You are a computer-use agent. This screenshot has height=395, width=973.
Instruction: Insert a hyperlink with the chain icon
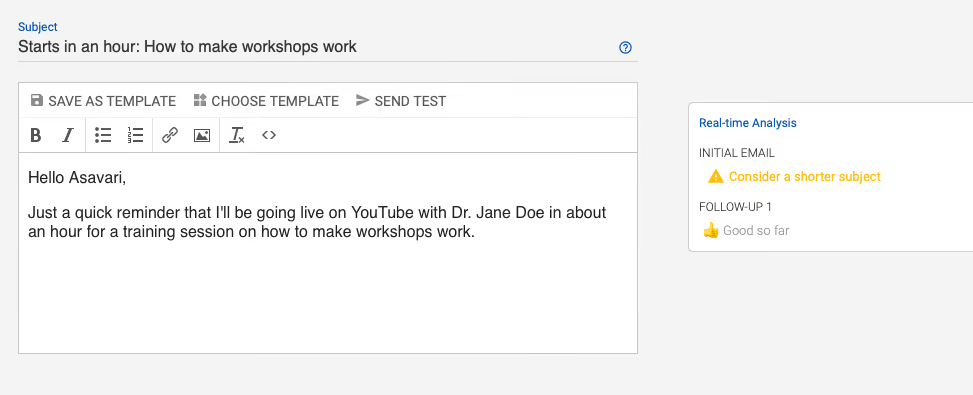pos(170,135)
